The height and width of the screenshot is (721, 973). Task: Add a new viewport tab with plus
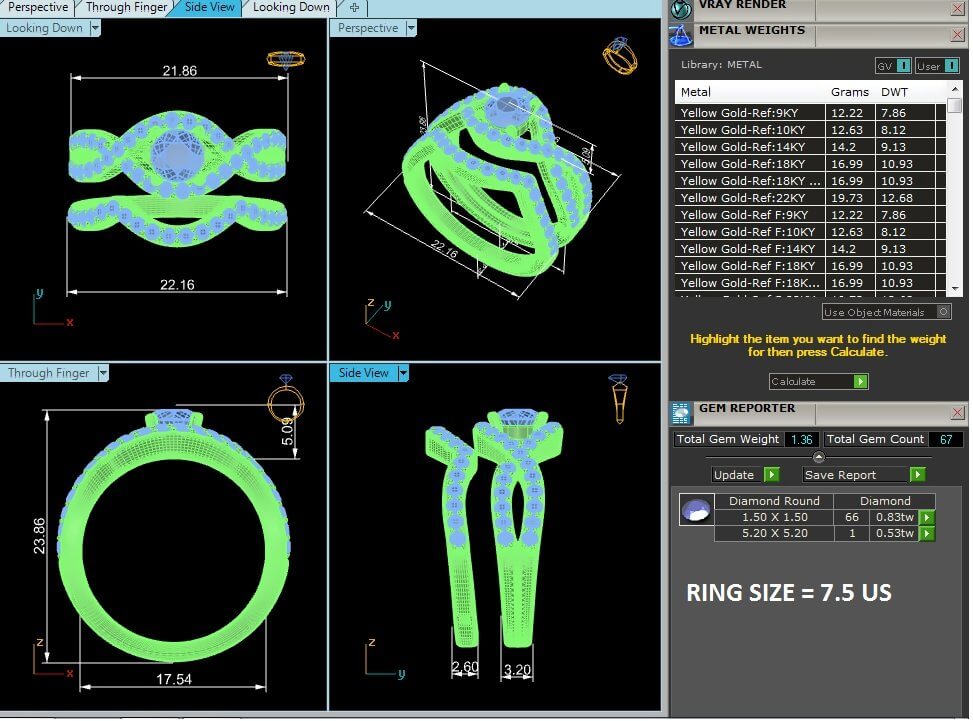point(354,7)
